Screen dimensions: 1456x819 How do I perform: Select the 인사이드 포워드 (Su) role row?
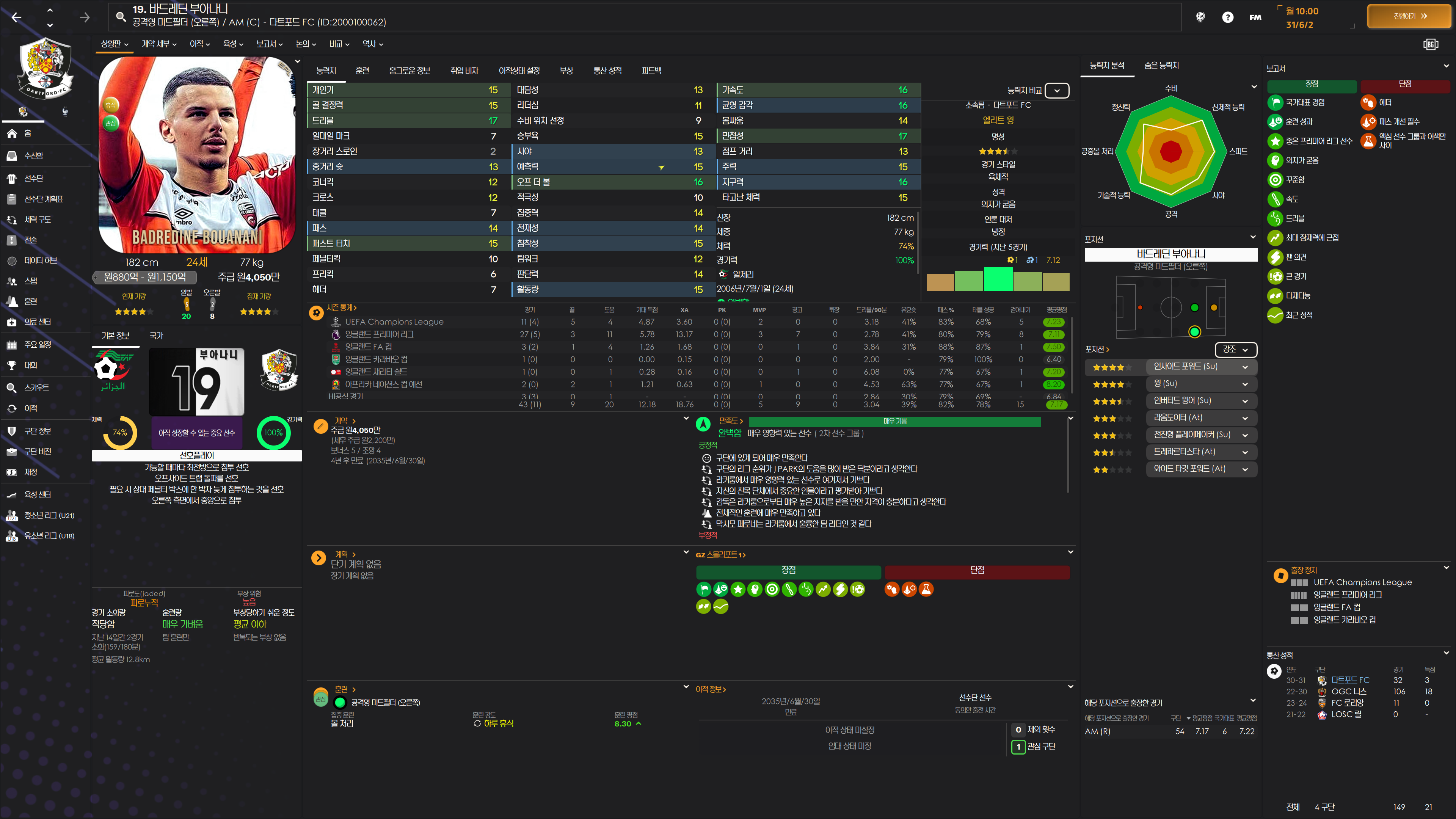[x=1170, y=367]
